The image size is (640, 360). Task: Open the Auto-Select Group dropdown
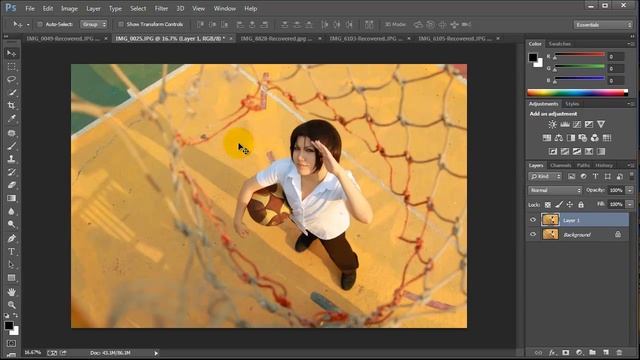[93, 24]
